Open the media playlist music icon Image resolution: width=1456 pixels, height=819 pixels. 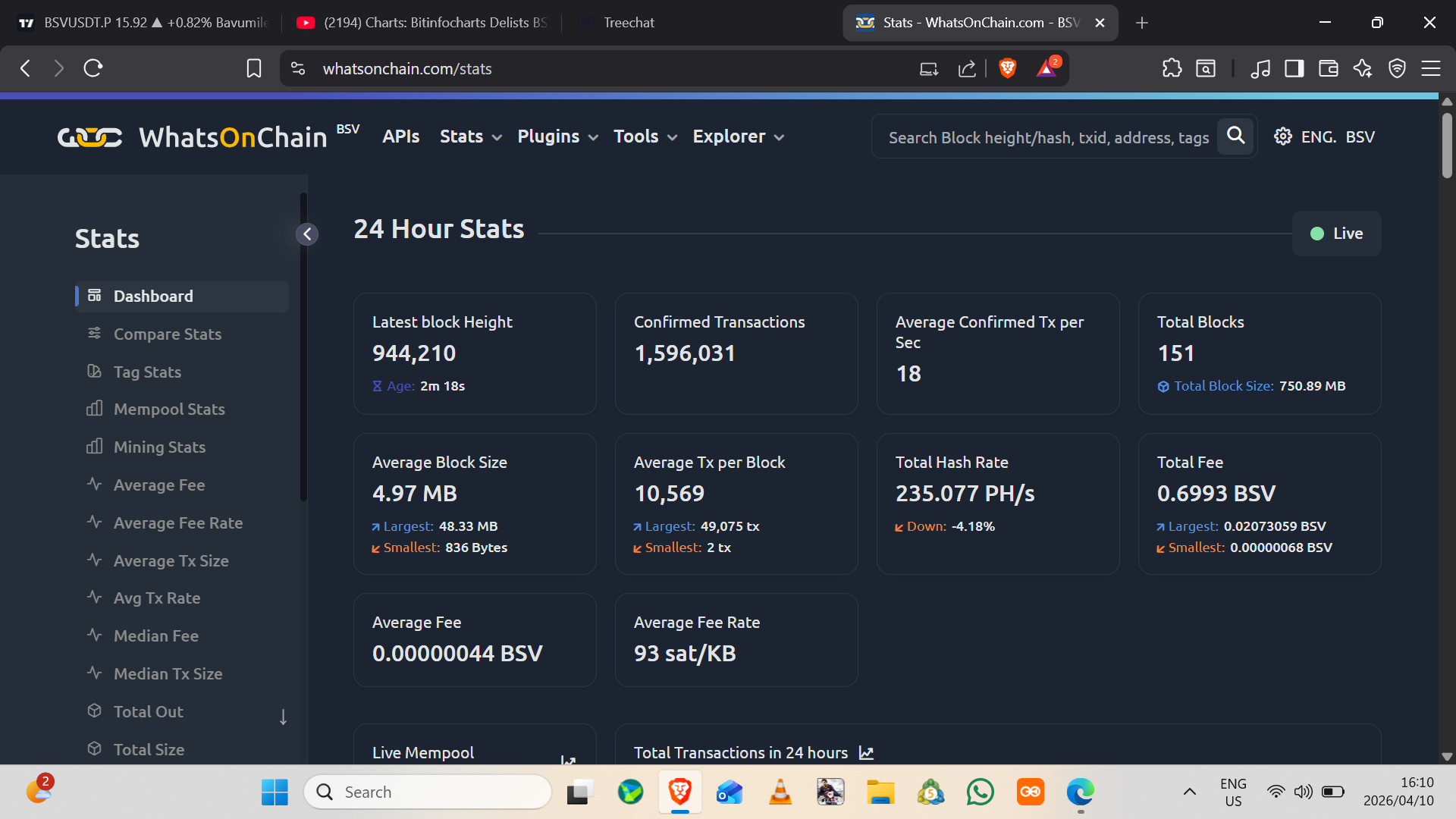[x=1260, y=69]
